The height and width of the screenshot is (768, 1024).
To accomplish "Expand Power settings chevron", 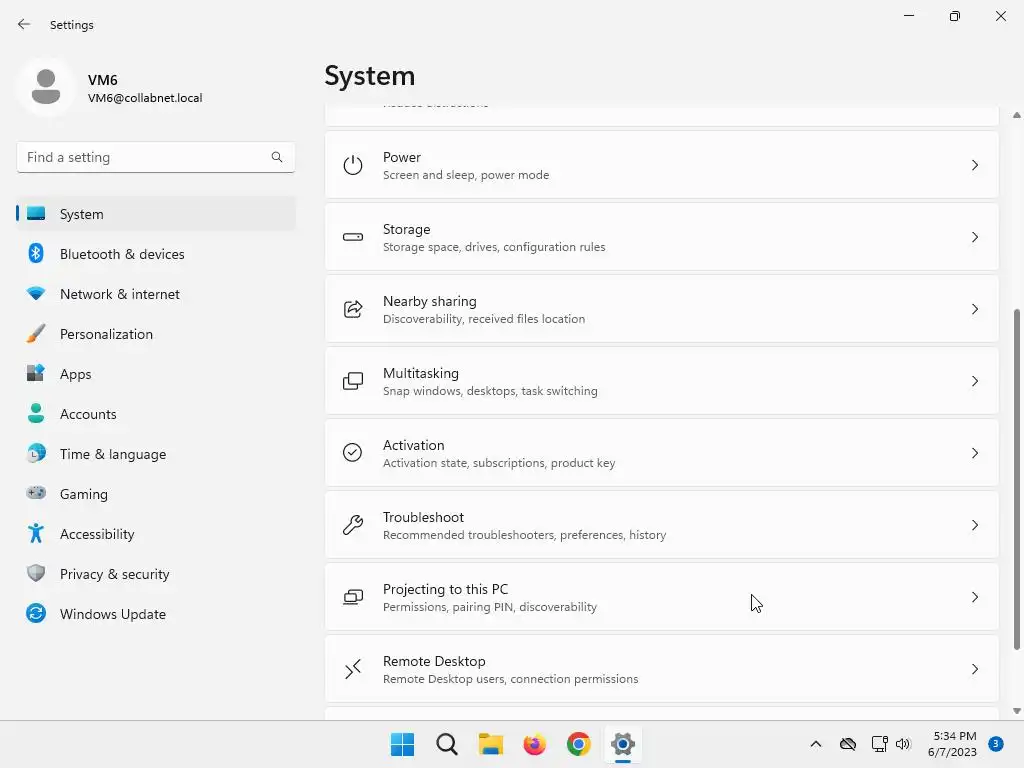I will click(x=974, y=165).
